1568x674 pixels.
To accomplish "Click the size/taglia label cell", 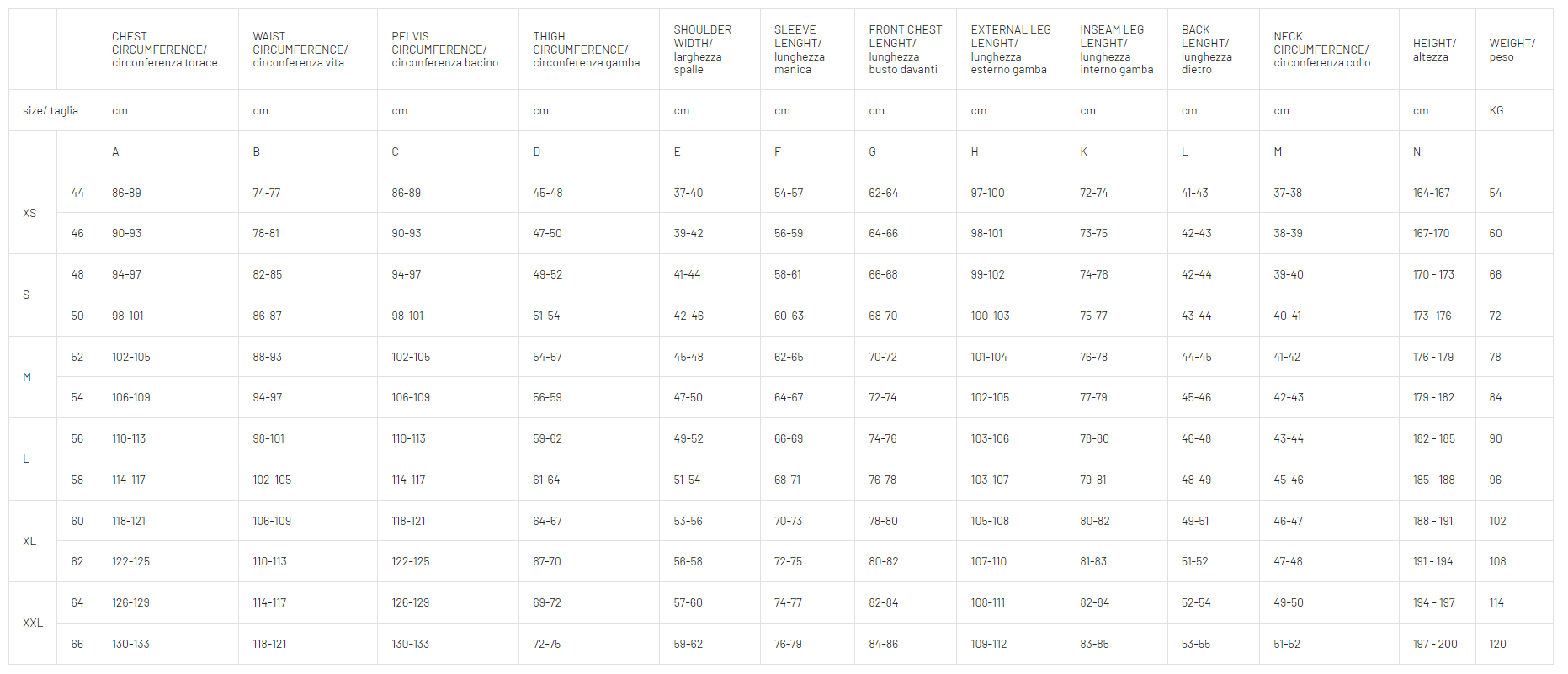I will [x=50, y=110].
